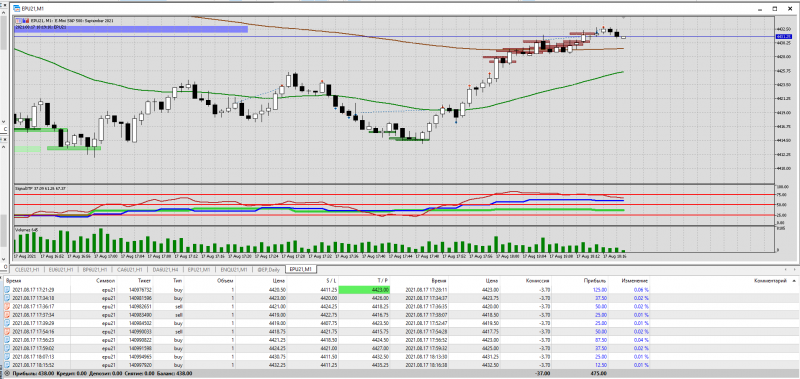Sort history by the Прибыль column header

pyautogui.click(x=594, y=281)
